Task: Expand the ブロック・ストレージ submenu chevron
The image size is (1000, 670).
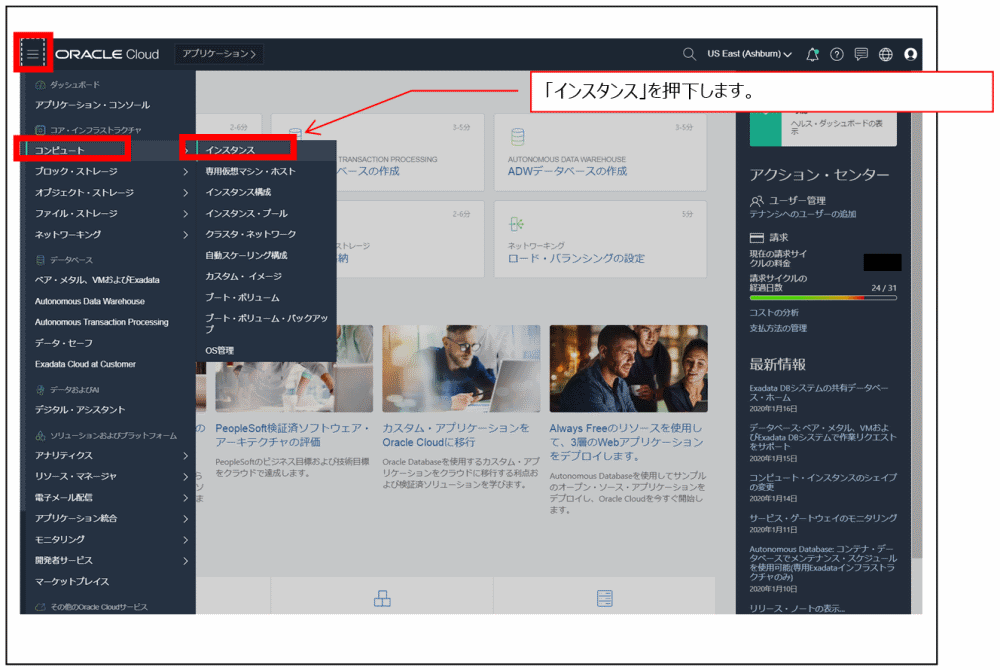Action: pyautogui.click(x=185, y=171)
